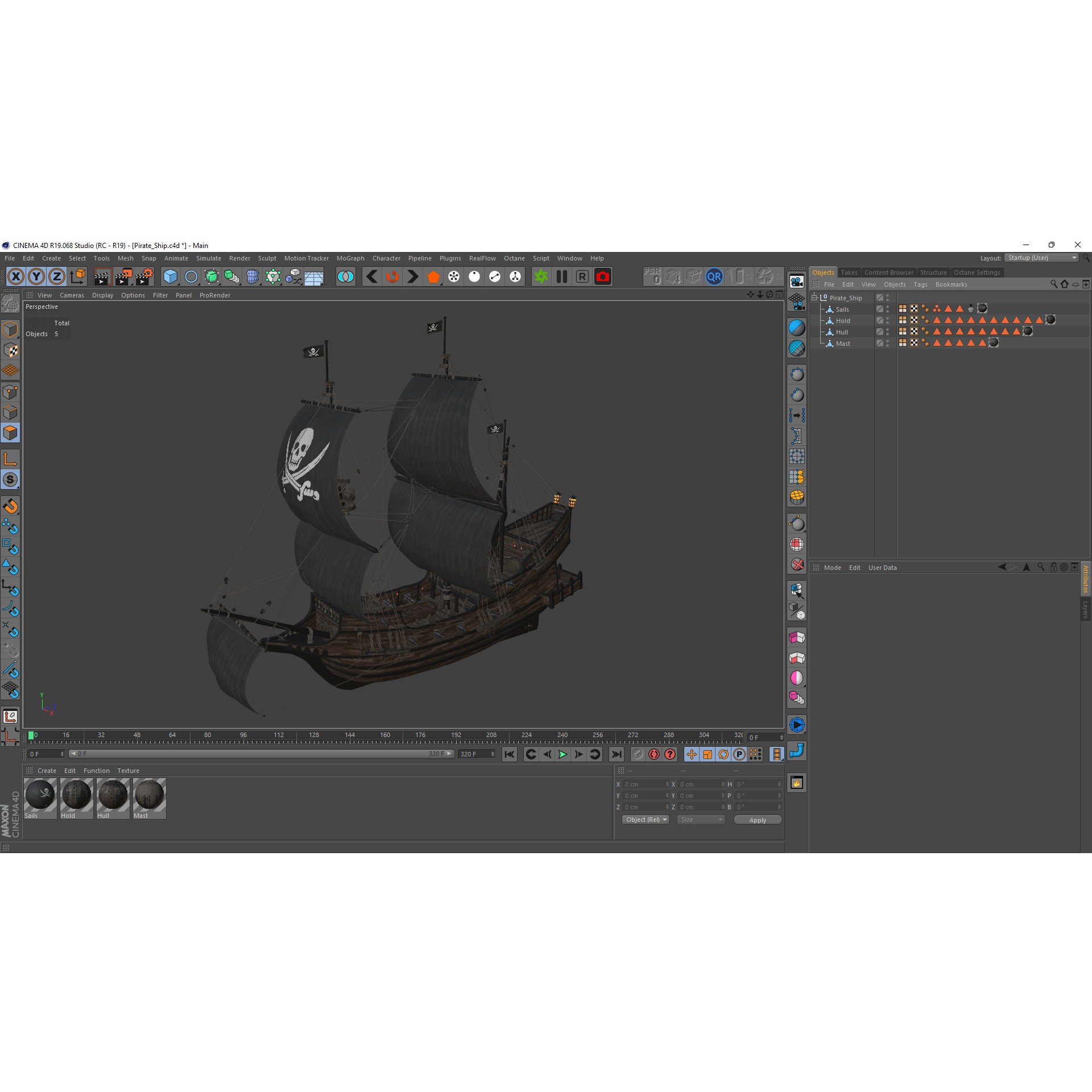Image resolution: width=1092 pixels, height=1092 pixels.
Task: Open the Object (Rel) coordinate dropdown
Action: point(646,820)
